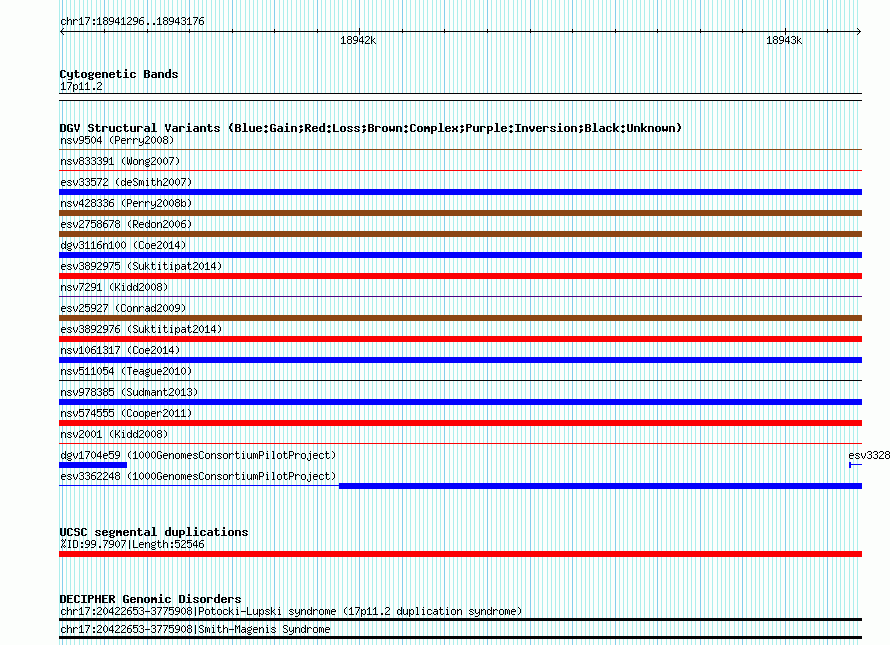The height and width of the screenshot is (645, 890).
Task: Click the thick blue esv3362248 gain bar
Action: (x=601, y=486)
